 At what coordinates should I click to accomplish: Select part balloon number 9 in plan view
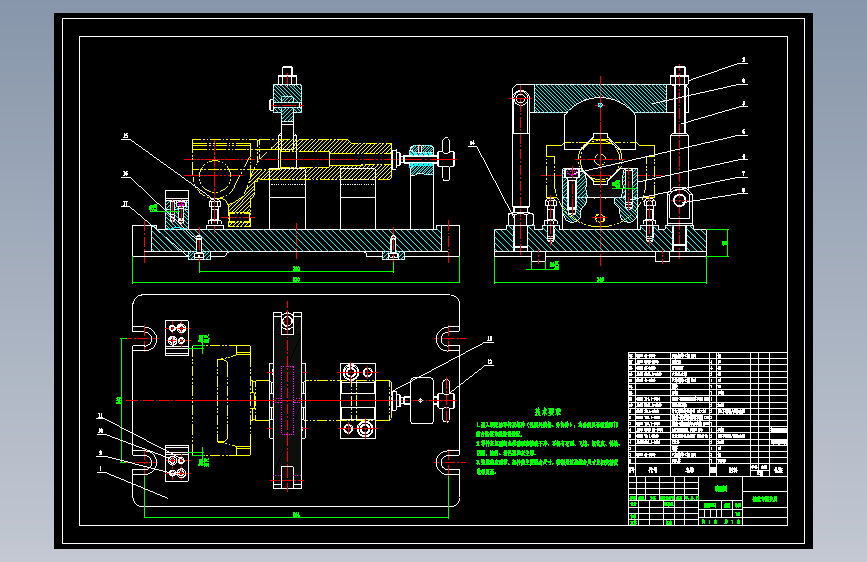(x=100, y=452)
